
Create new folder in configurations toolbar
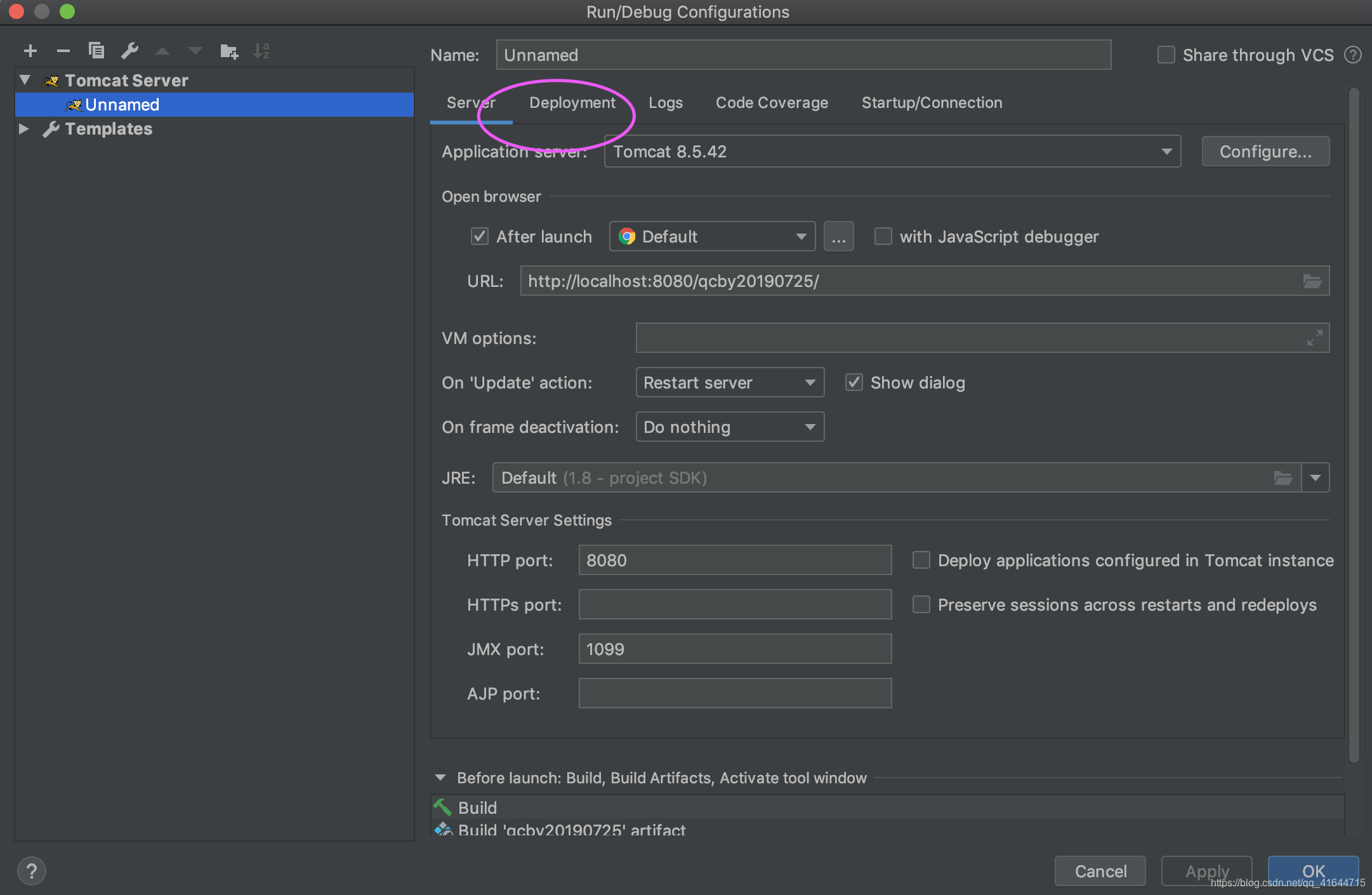[228, 51]
